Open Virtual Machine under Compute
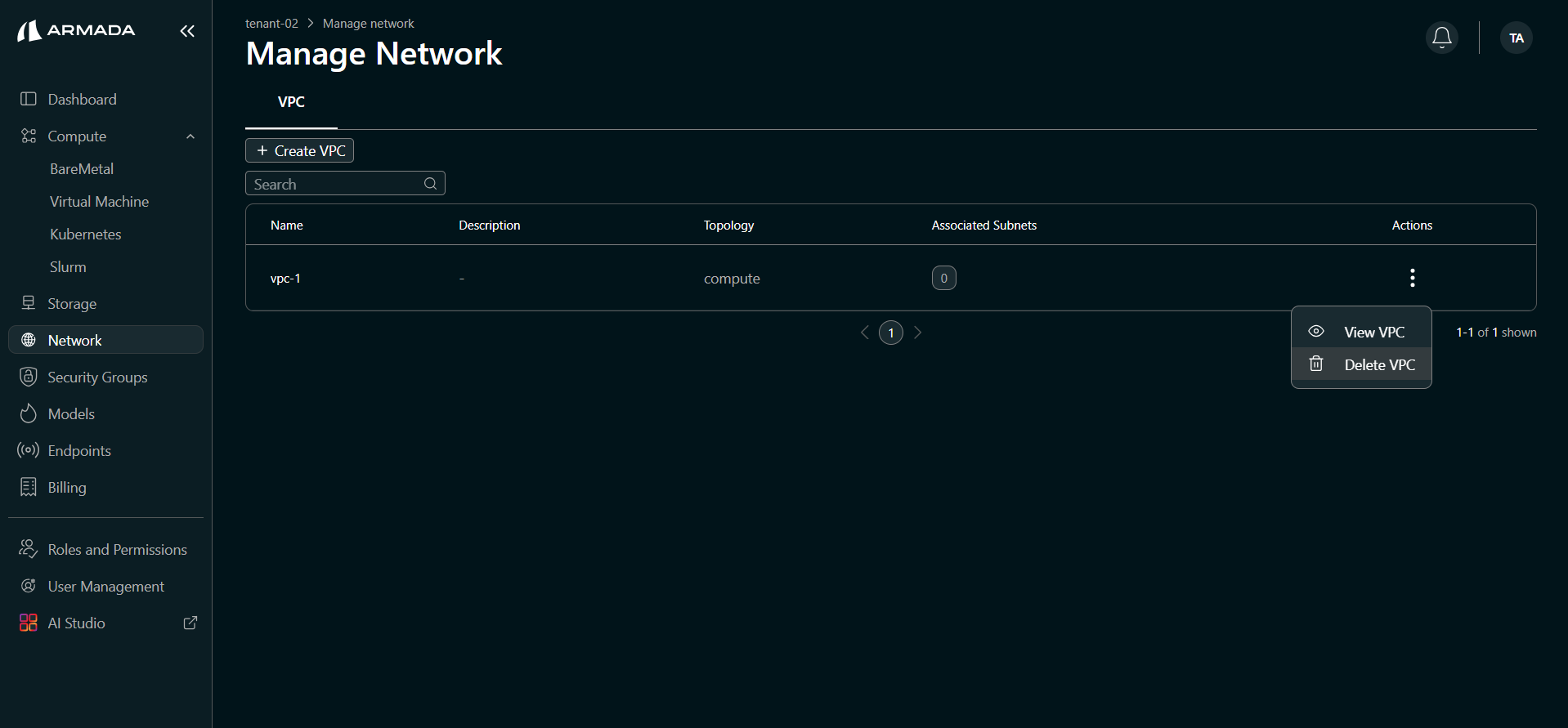1568x728 pixels. 100,202
